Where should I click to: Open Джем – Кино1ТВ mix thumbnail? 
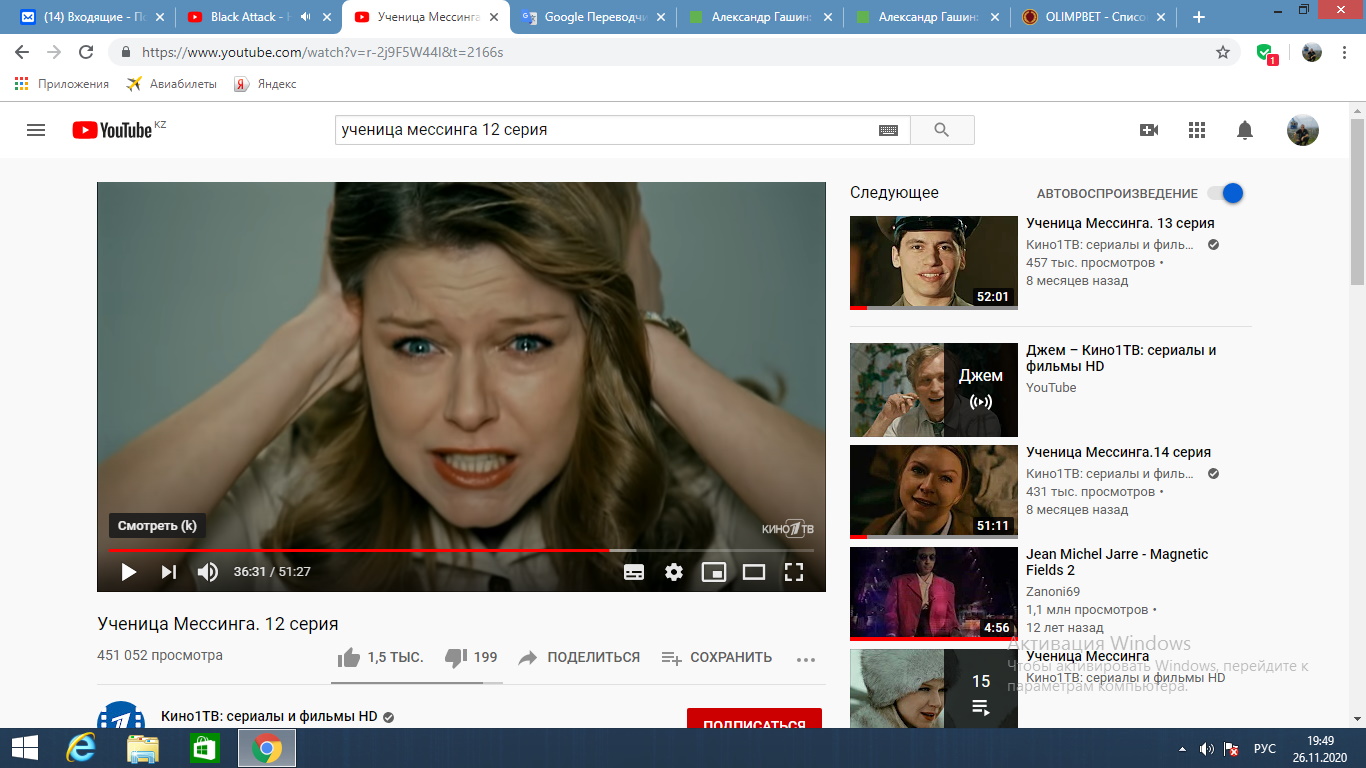[x=934, y=390]
